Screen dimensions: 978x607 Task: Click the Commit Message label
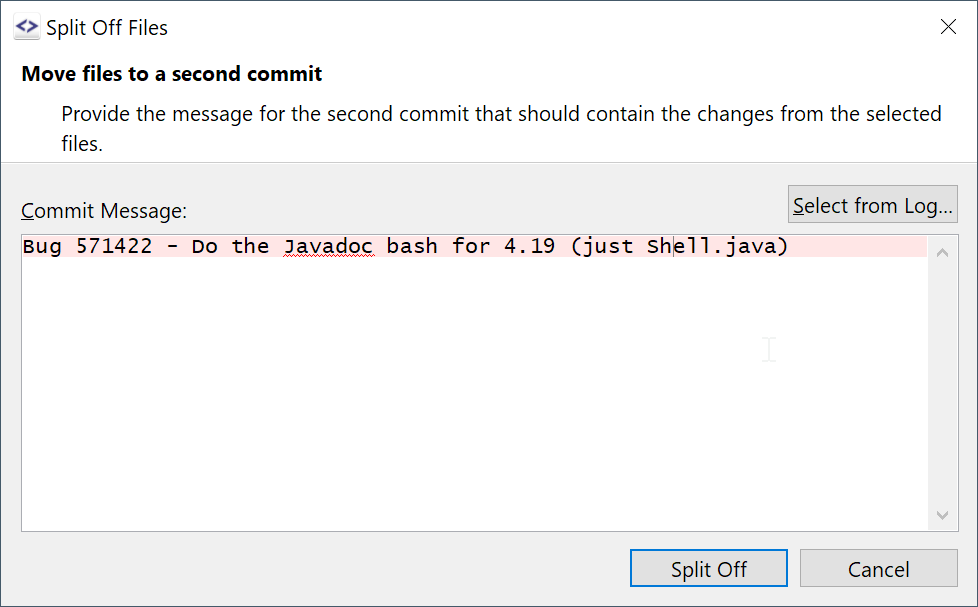105,211
